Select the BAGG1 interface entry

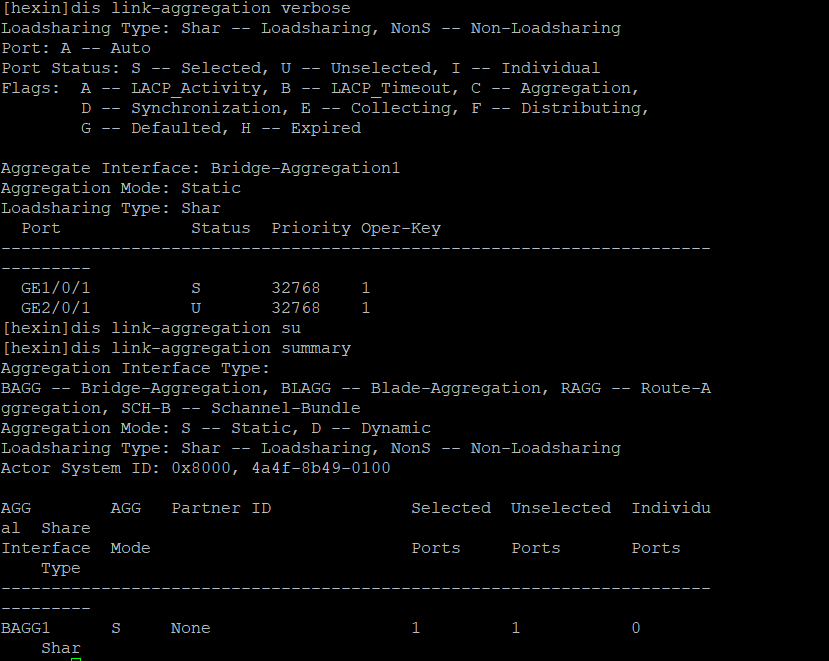(26, 628)
